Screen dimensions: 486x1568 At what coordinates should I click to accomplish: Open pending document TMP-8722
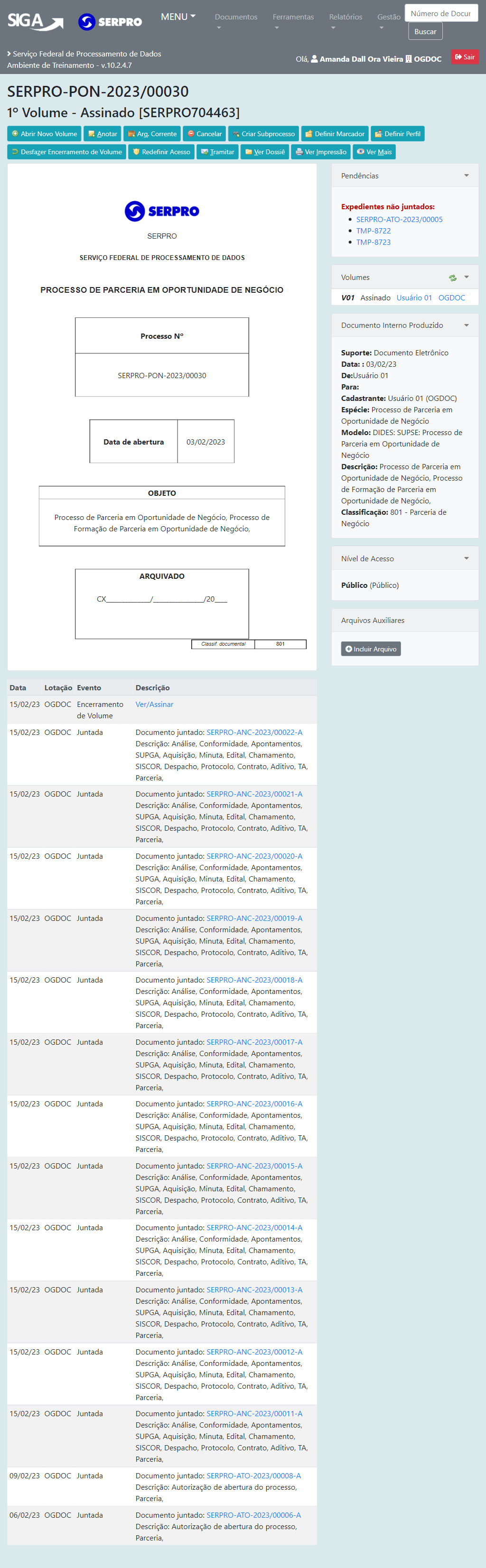point(374,231)
